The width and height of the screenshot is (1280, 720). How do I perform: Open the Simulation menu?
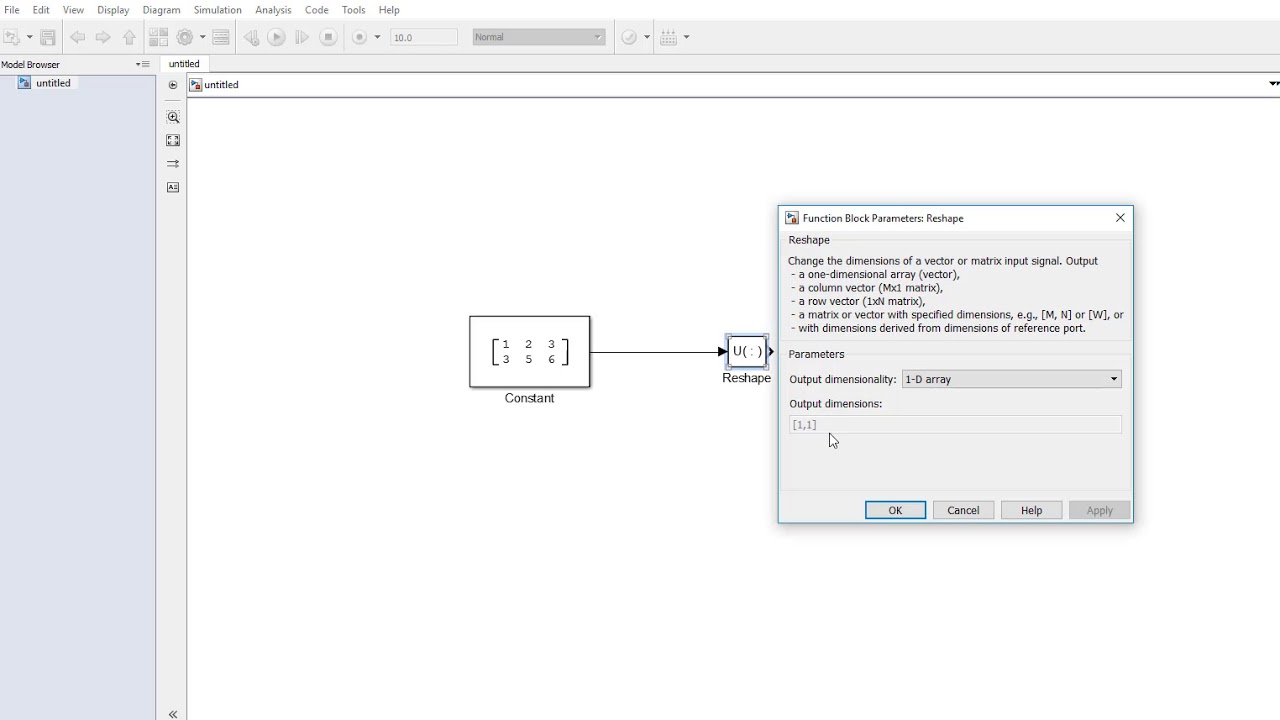(x=217, y=10)
